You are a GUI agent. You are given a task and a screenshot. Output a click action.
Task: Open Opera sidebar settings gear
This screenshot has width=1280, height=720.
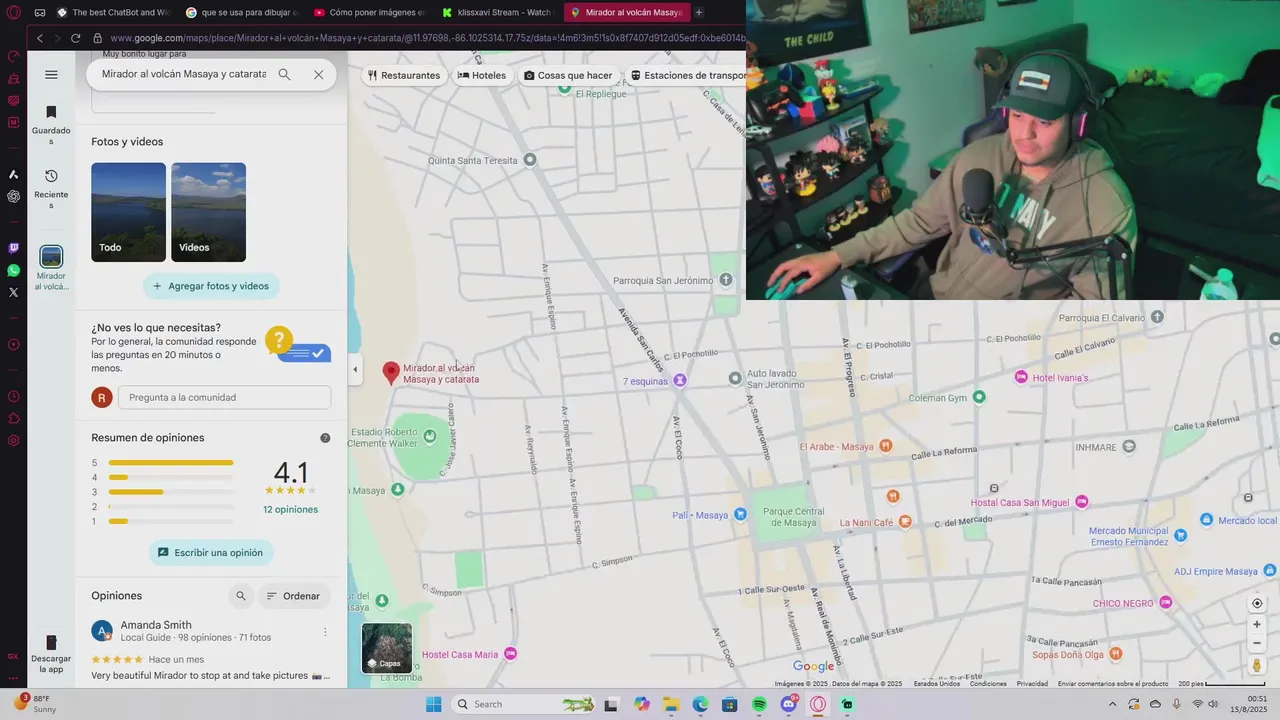pyautogui.click(x=13, y=440)
